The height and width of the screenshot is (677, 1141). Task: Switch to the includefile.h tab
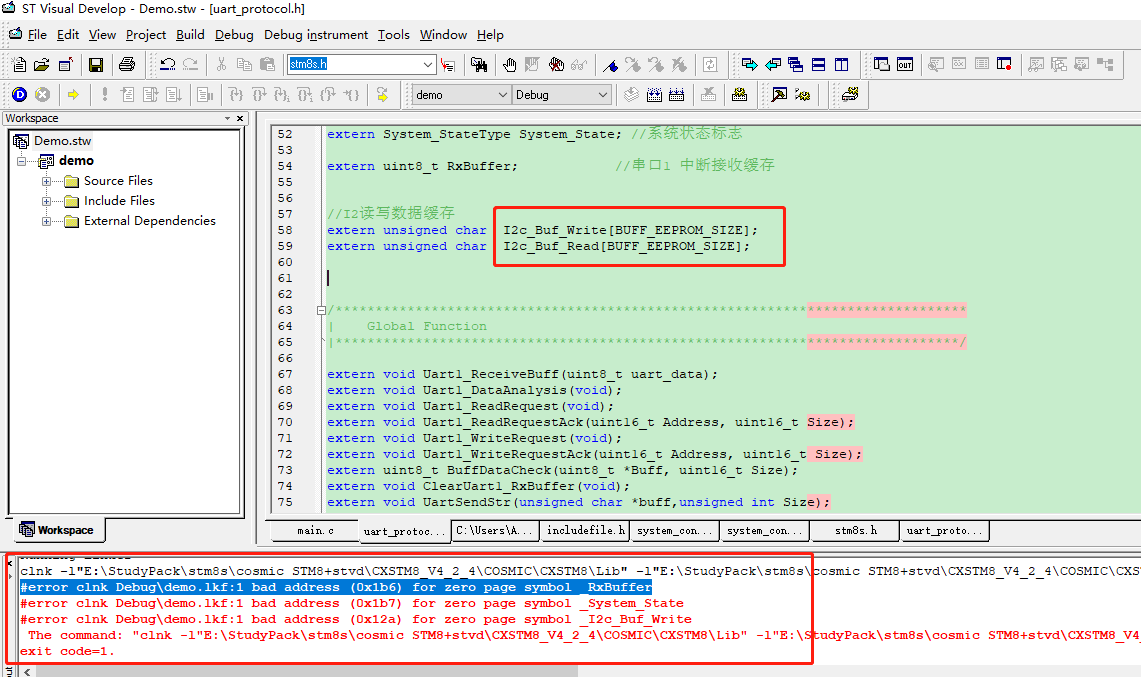coord(586,531)
